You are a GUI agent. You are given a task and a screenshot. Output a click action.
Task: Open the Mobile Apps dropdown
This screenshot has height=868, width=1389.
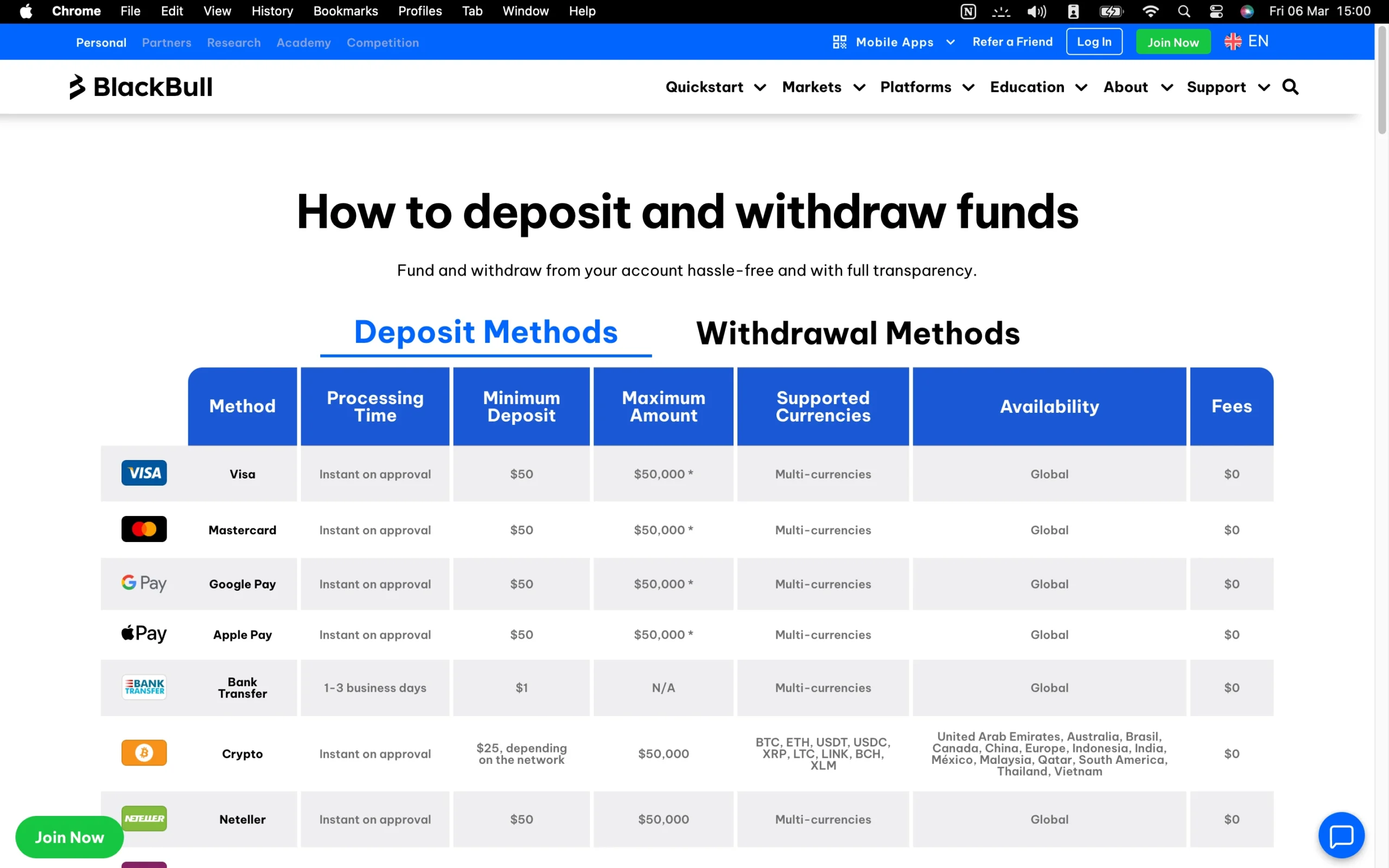894,41
